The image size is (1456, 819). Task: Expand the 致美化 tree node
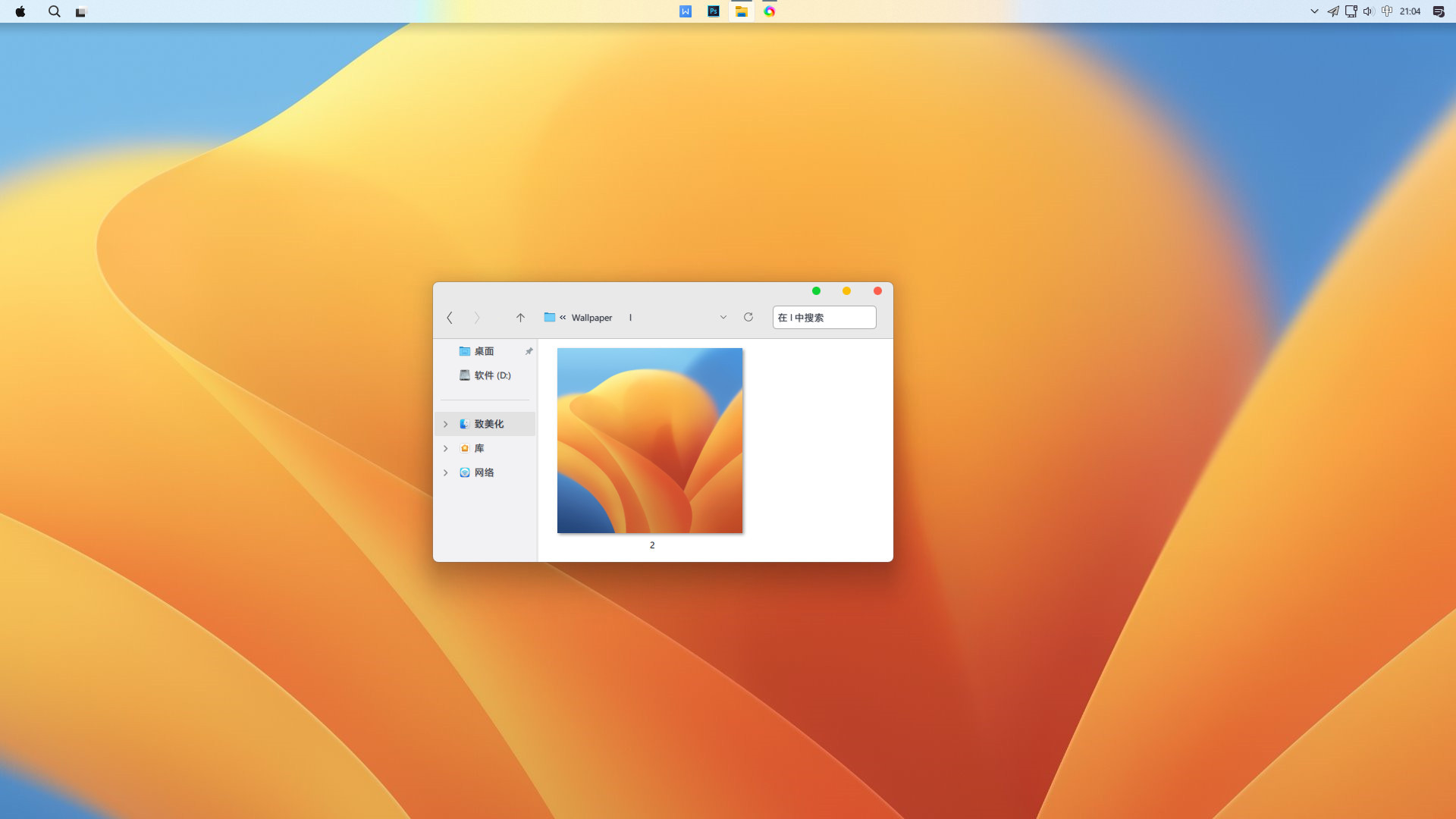[x=446, y=424]
